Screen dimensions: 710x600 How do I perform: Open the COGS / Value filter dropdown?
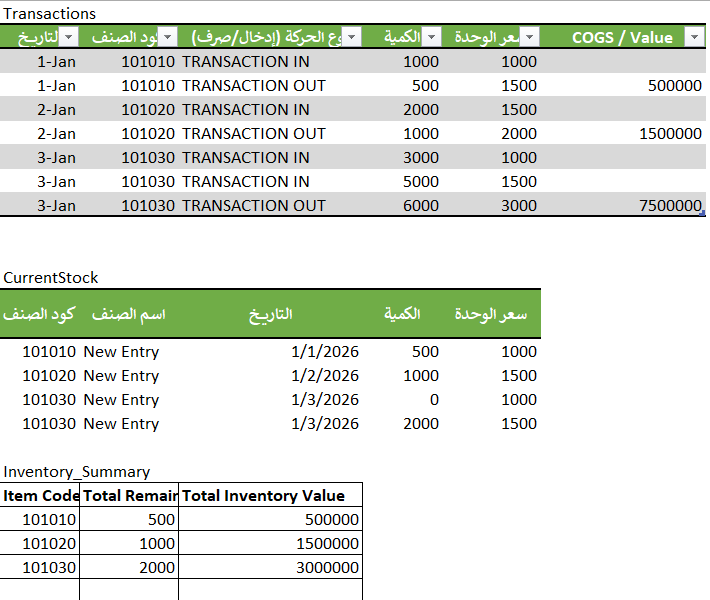pos(694,38)
